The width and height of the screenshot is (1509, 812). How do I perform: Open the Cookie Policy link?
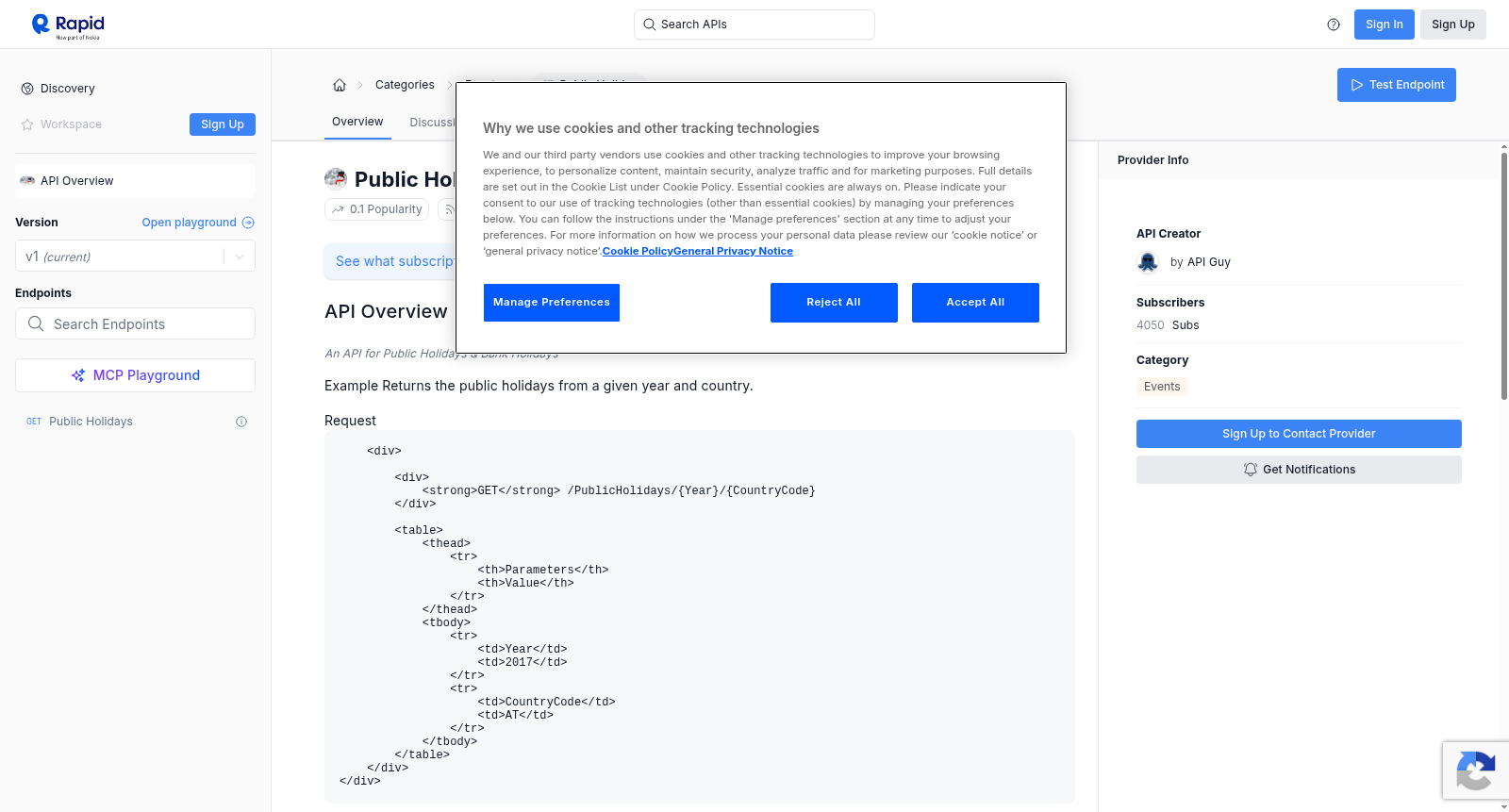pyautogui.click(x=638, y=252)
